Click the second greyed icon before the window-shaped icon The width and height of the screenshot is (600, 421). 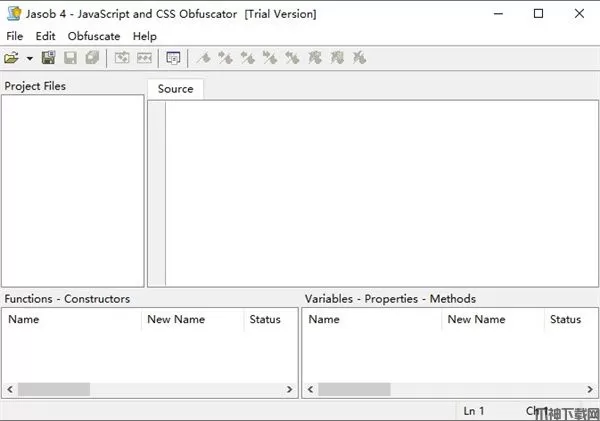tap(144, 58)
